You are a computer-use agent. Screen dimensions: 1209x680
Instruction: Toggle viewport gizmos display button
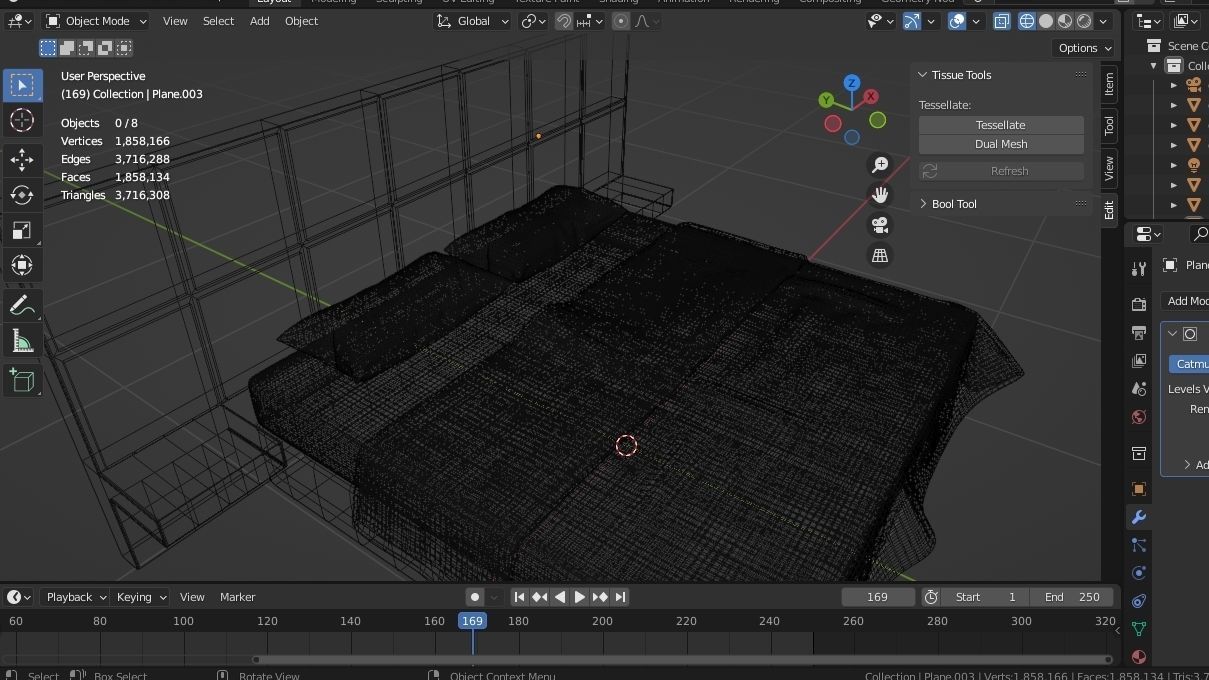click(912, 21)
